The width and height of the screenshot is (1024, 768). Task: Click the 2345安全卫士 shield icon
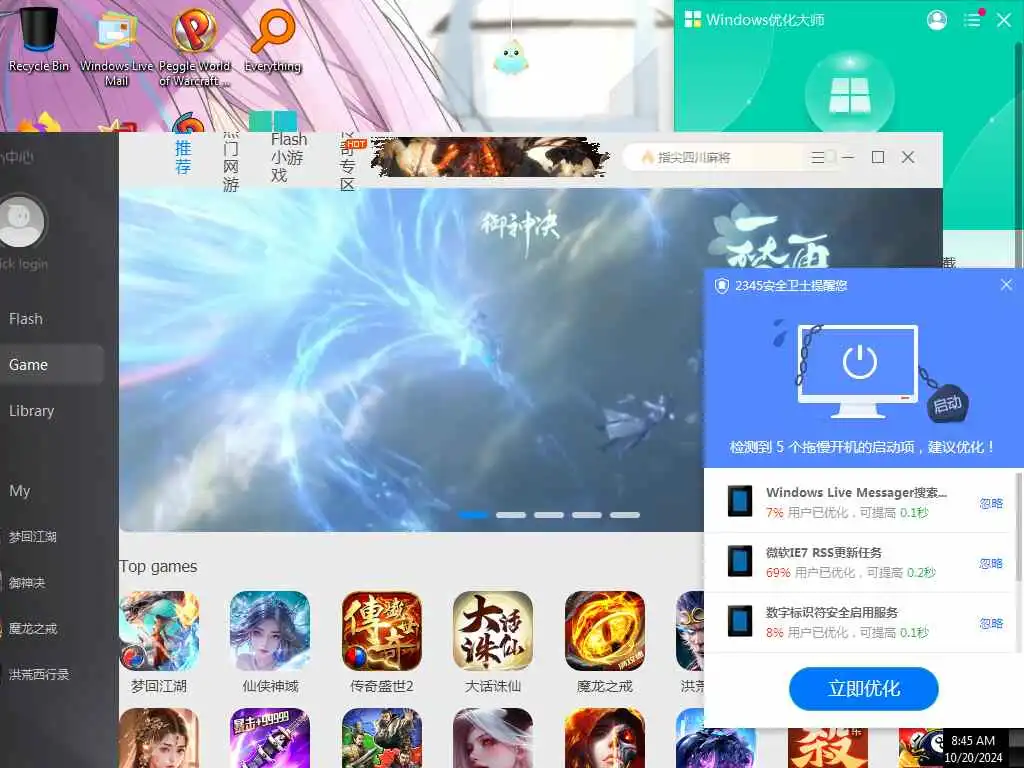(722, 285)
